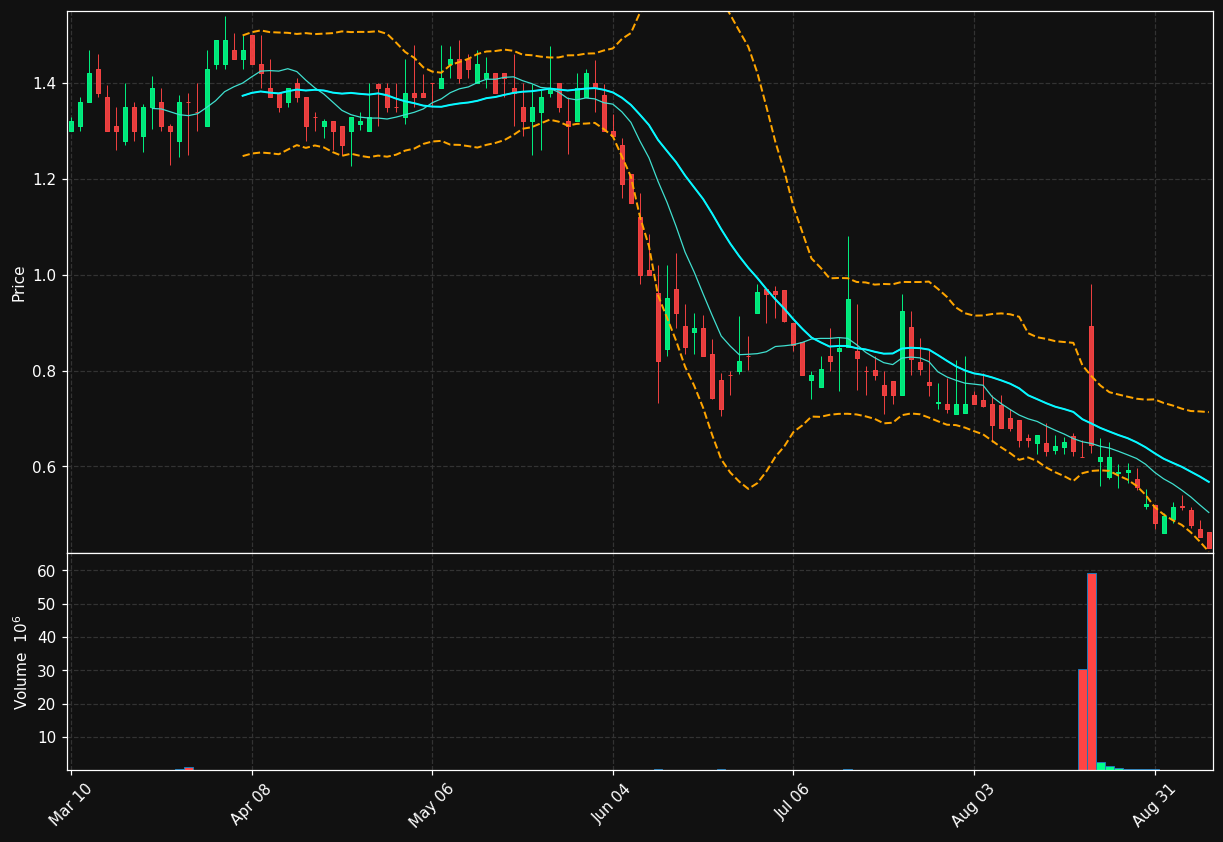The height and width of the screenshot is (842, 1223).
Task: Click the red volume bar reaching 30
Action: (x=1082, y=719)
